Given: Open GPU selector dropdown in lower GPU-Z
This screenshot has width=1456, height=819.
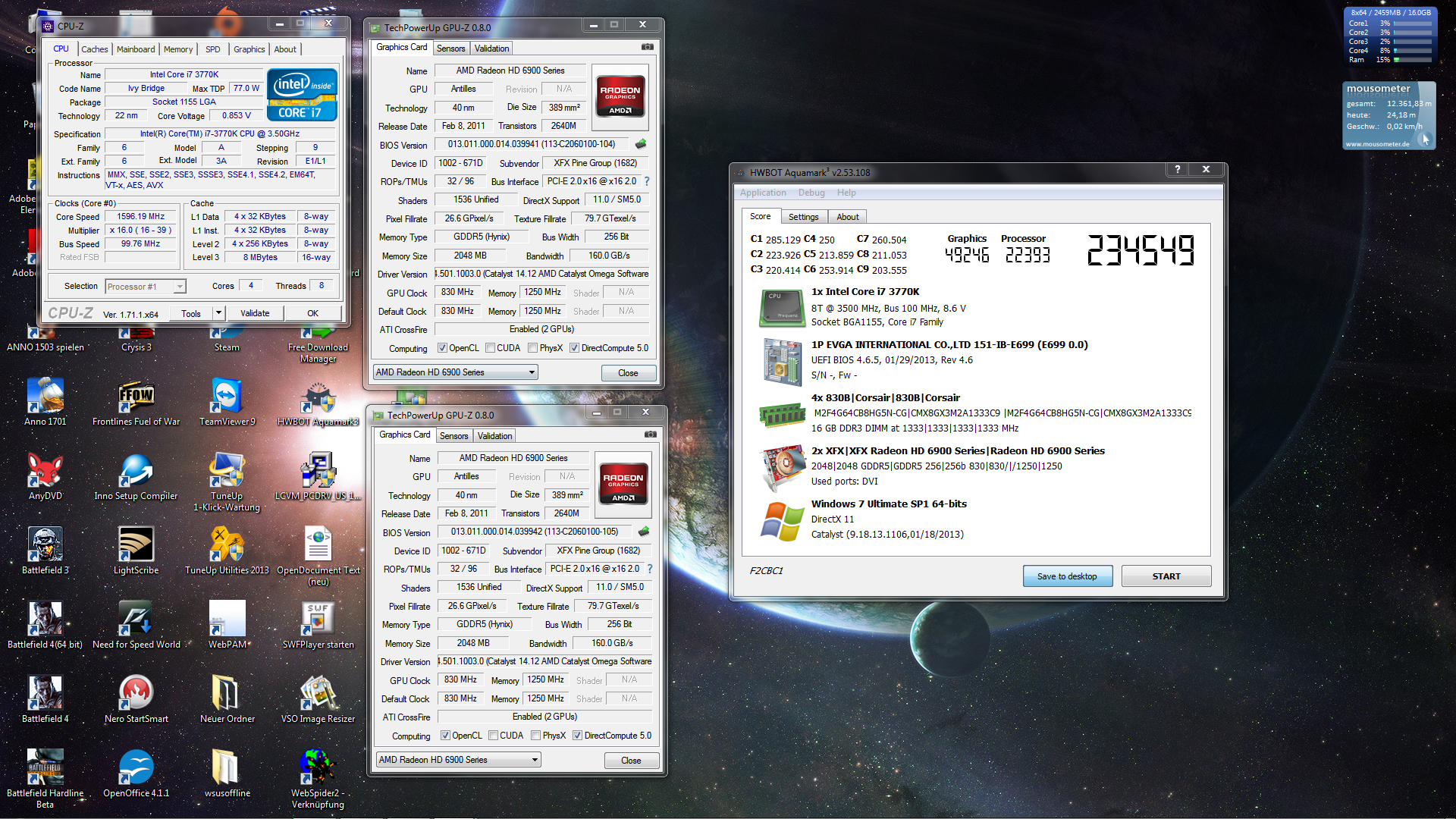Looking at the screenshot, I should 458,760.
